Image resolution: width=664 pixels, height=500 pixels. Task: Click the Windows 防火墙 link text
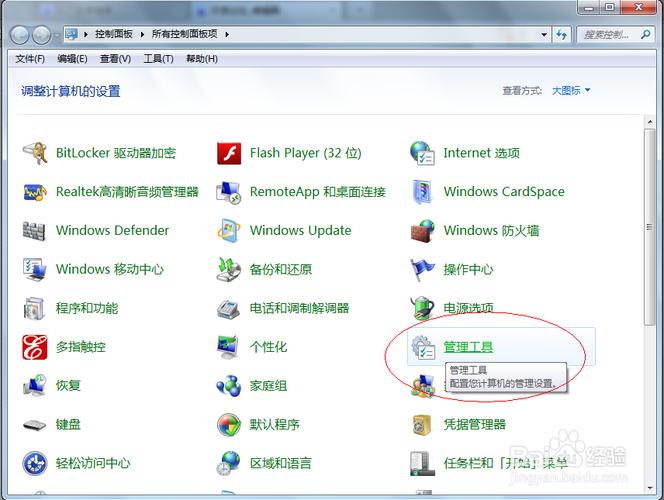pyautogui.click(x=492, y=231)
